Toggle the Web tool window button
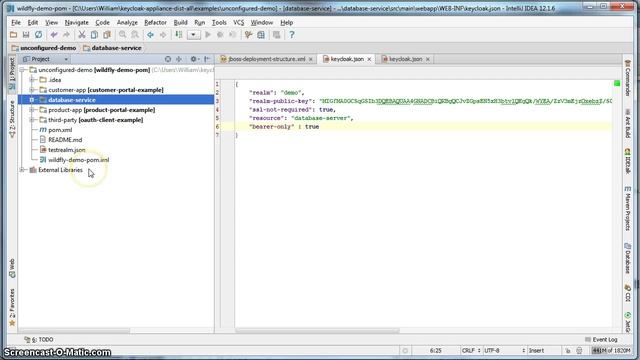Image resolution: width=640 pixels, height=360 pixels. (x=12, y=268)
